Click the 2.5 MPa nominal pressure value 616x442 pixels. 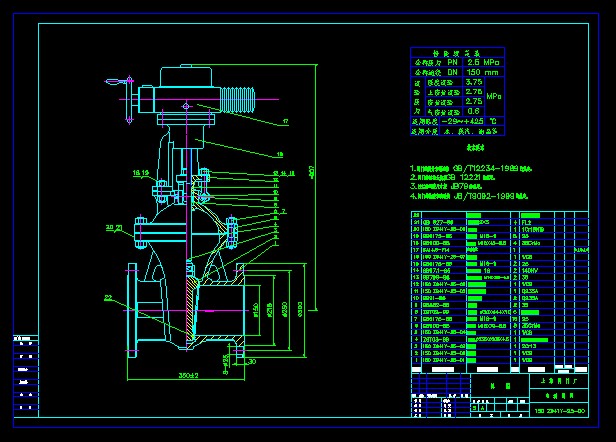click(x=481, y=63)
